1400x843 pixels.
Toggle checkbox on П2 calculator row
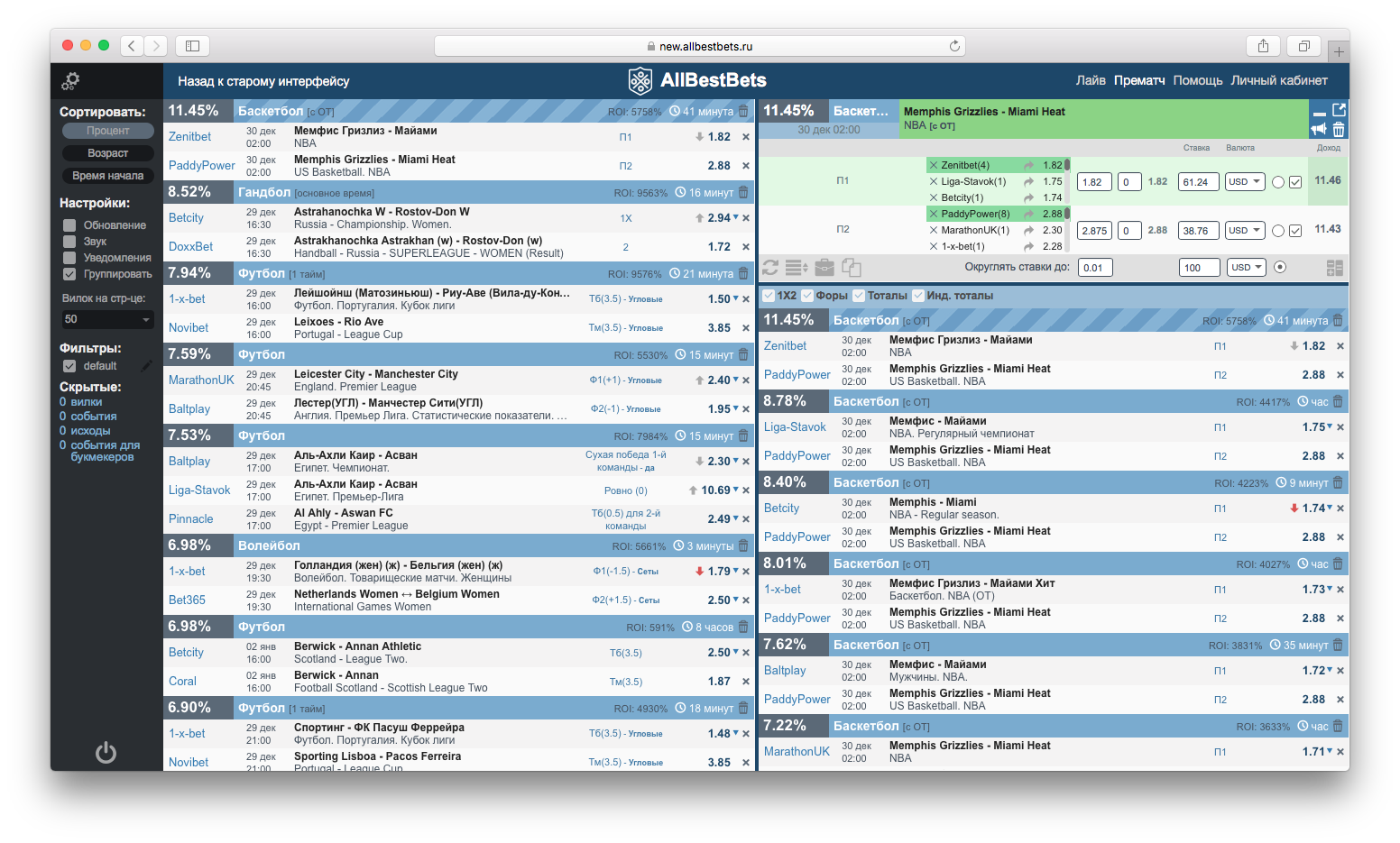[x=1295, y=231]
